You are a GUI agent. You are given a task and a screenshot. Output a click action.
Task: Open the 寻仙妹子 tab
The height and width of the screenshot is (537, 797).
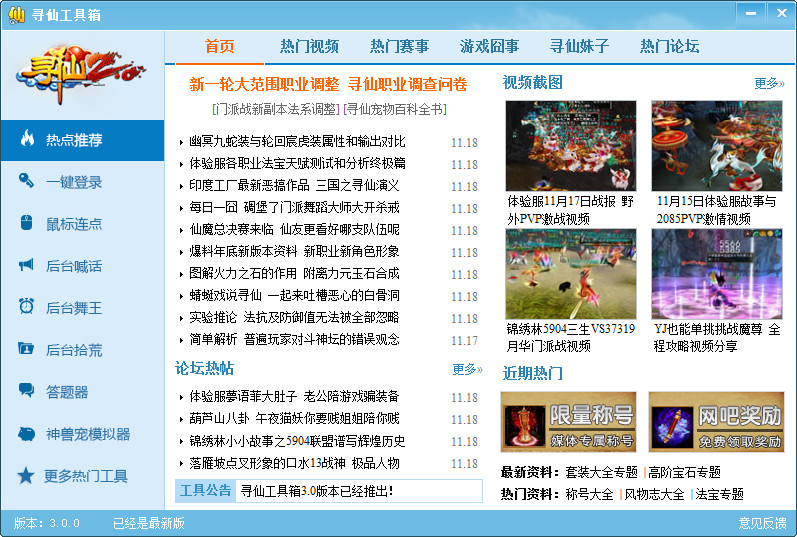click(x=579, y=47)
